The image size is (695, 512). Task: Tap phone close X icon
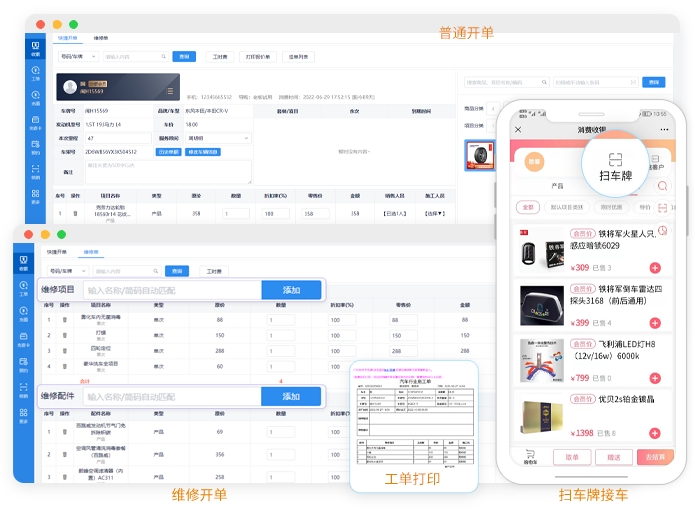(518, 129)
